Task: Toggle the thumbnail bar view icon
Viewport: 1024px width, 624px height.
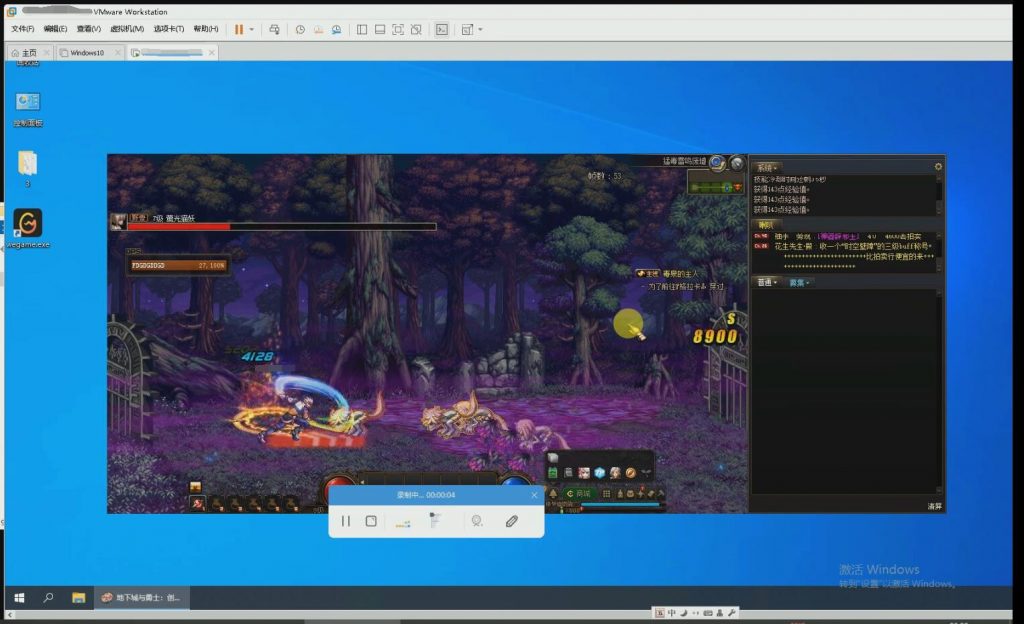Action: click(x=380, y=29)
